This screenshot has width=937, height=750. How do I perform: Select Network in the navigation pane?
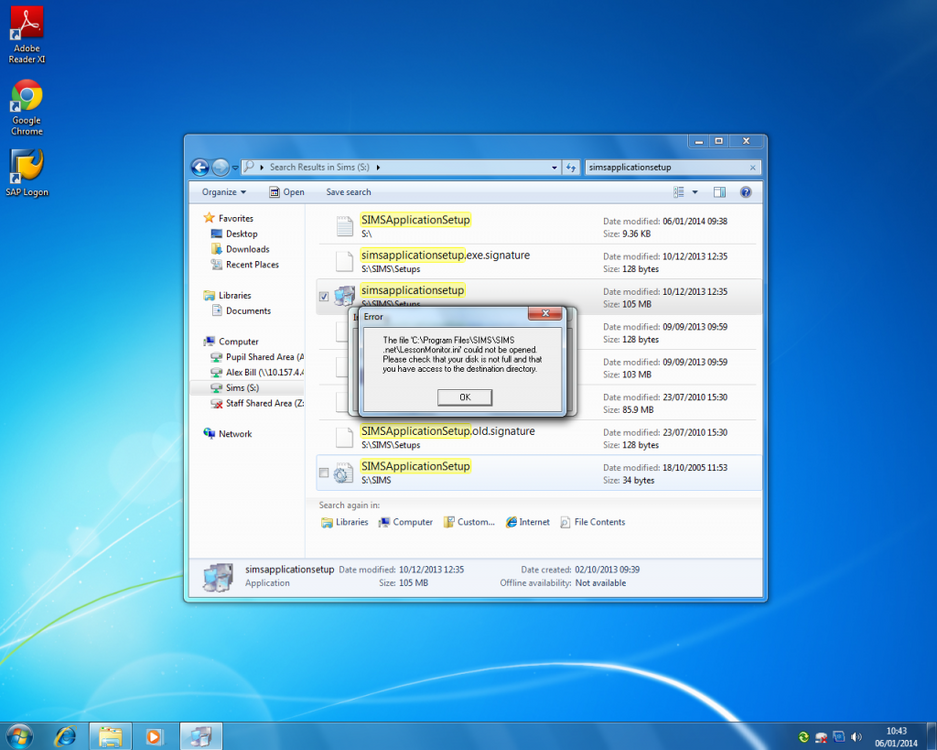tap(228, 434)
